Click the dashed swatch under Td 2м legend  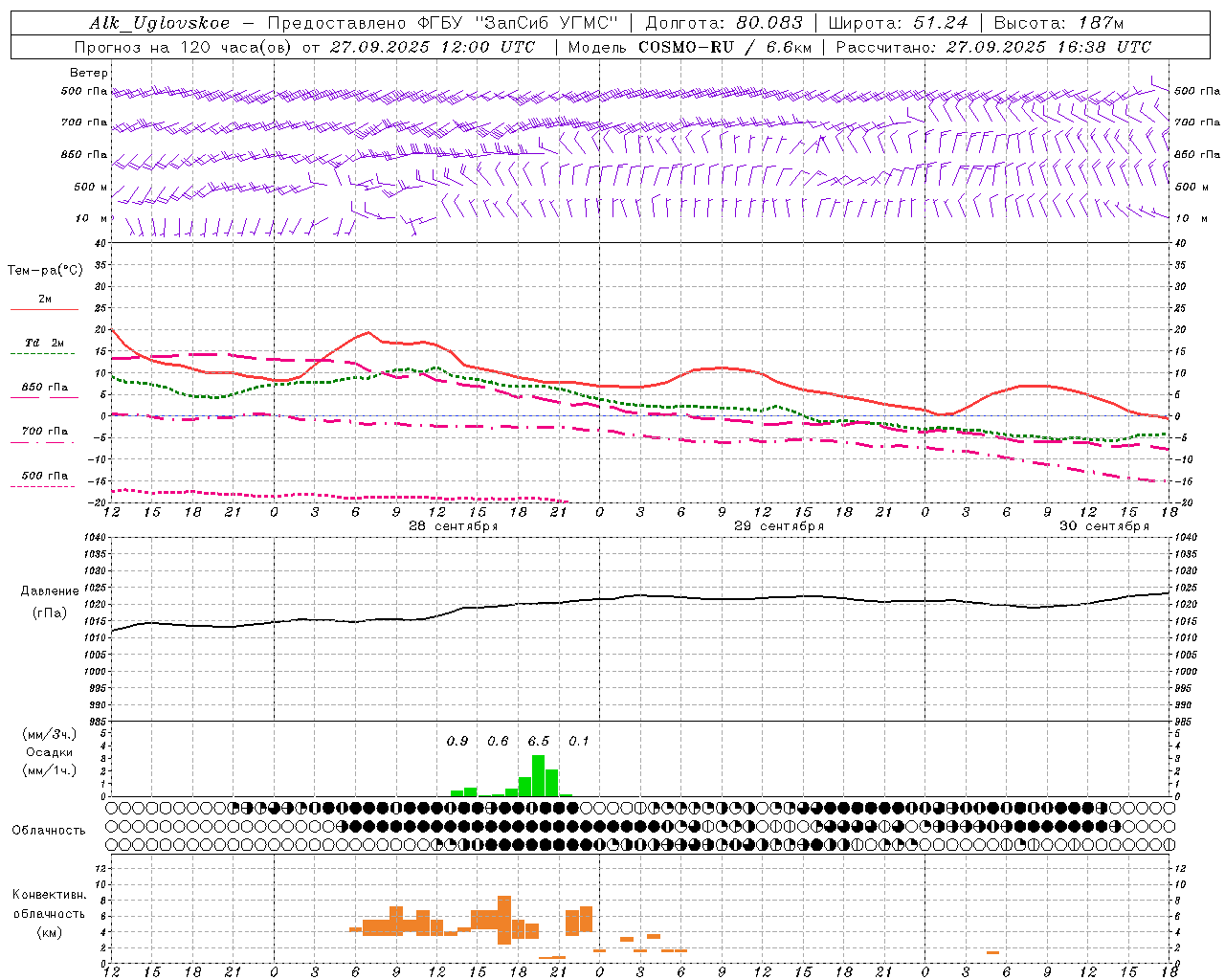point(42,353)
